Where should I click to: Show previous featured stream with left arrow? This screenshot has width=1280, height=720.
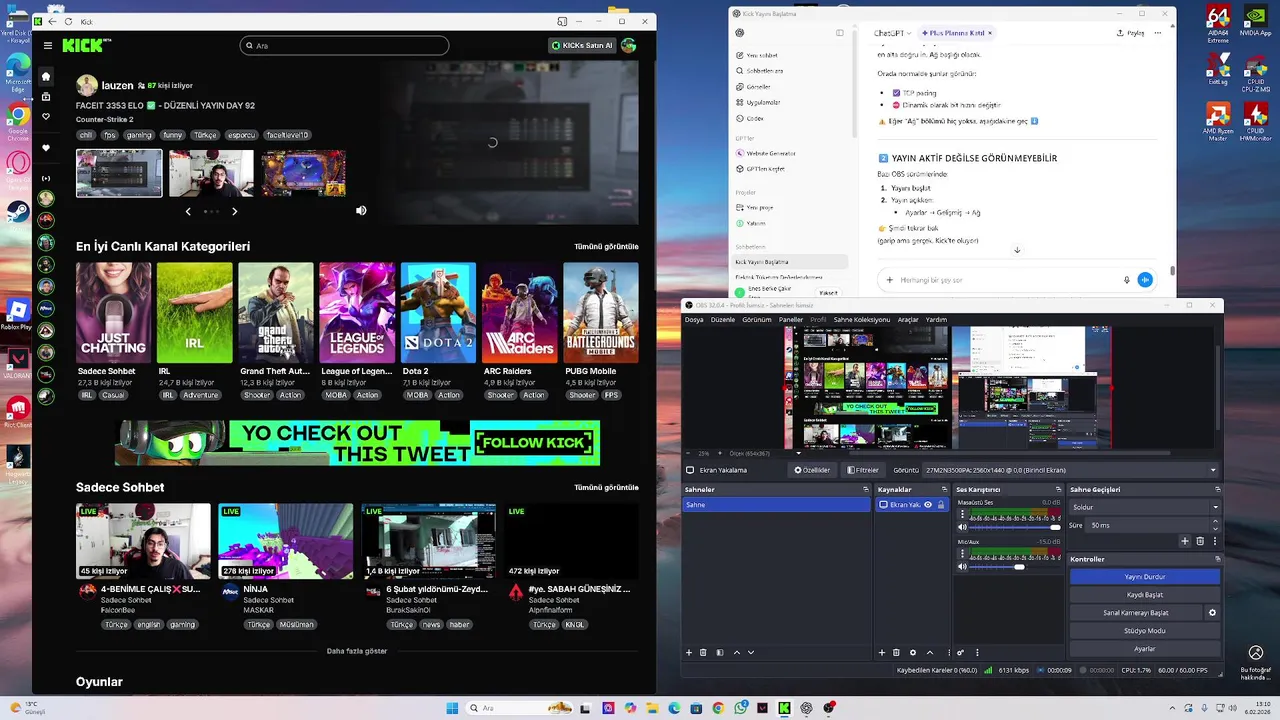[x=188, y=211]
